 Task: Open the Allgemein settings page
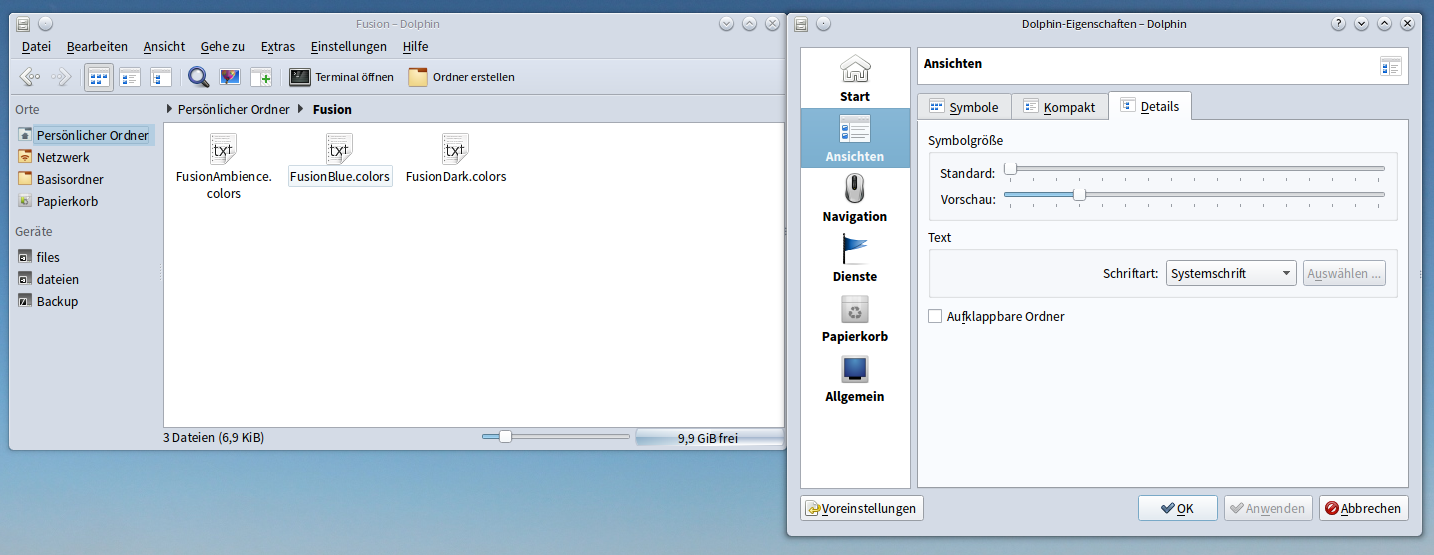click(855, 378)
